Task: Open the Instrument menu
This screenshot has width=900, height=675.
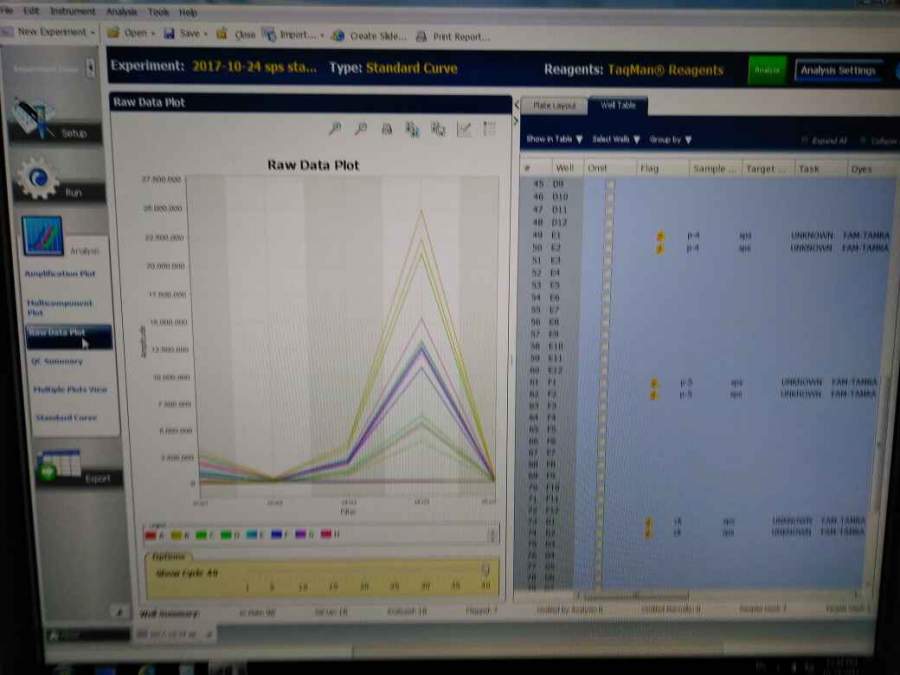Action: click(x=72, y=11)
